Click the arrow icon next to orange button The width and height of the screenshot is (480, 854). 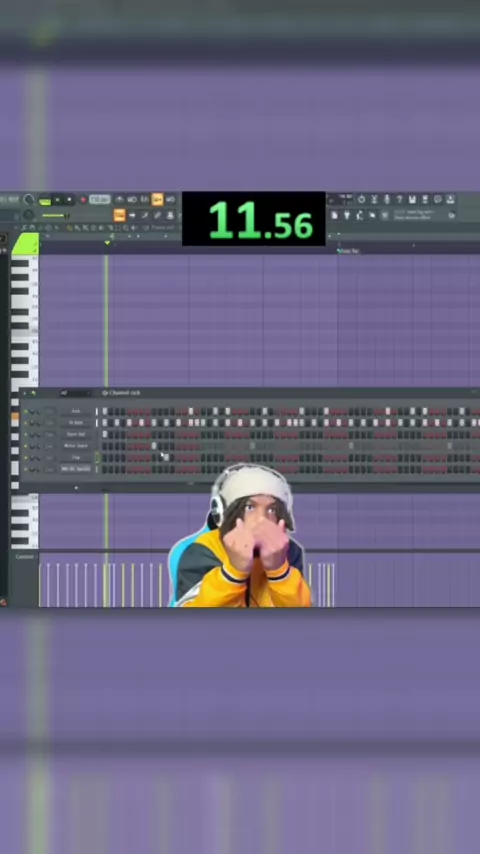[132, 216]
